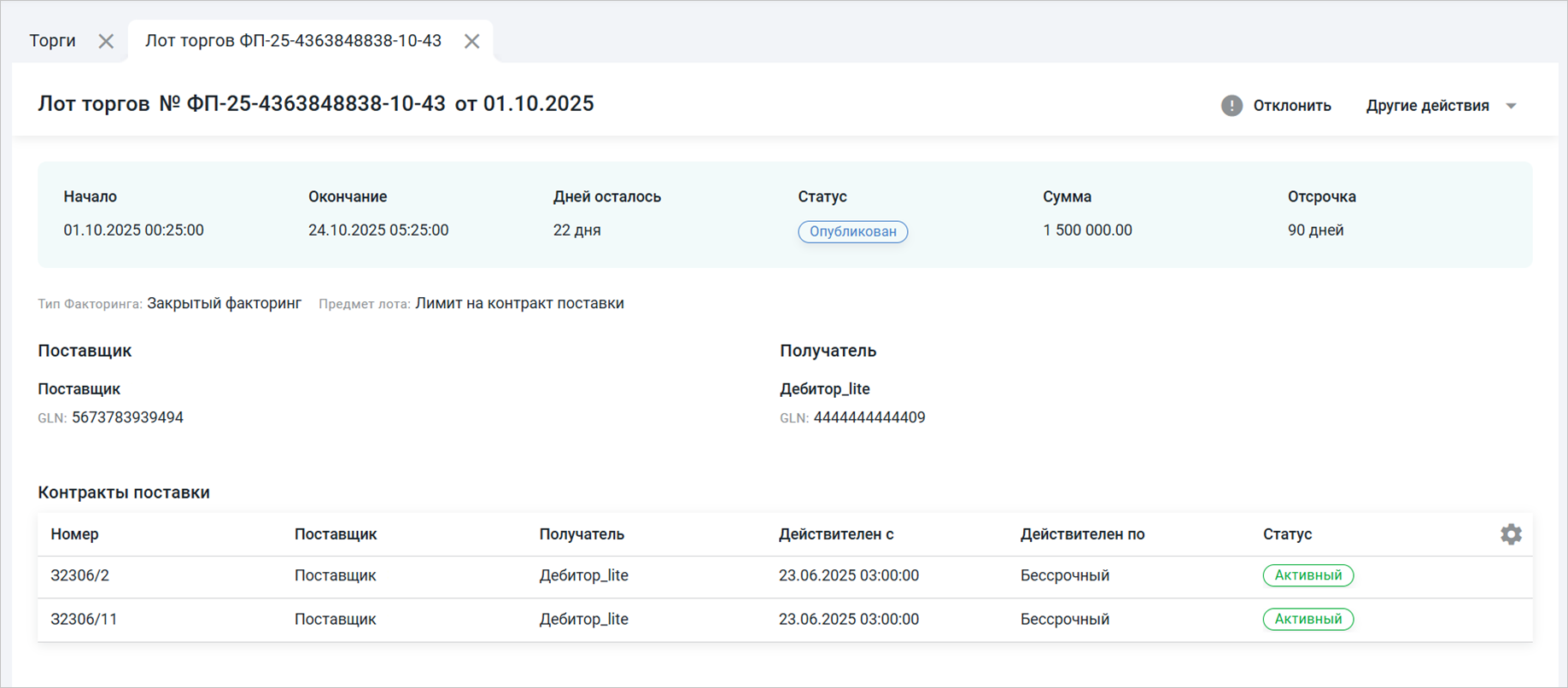1568x688 pixels.
Task: Select the Лот торгов ФП-25-4363848838-10-43 tab
Action: 293,41
